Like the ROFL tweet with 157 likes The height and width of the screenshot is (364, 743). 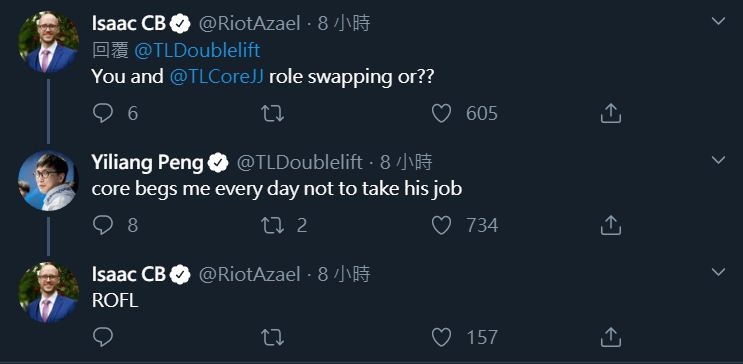click(x=441, y=337)
